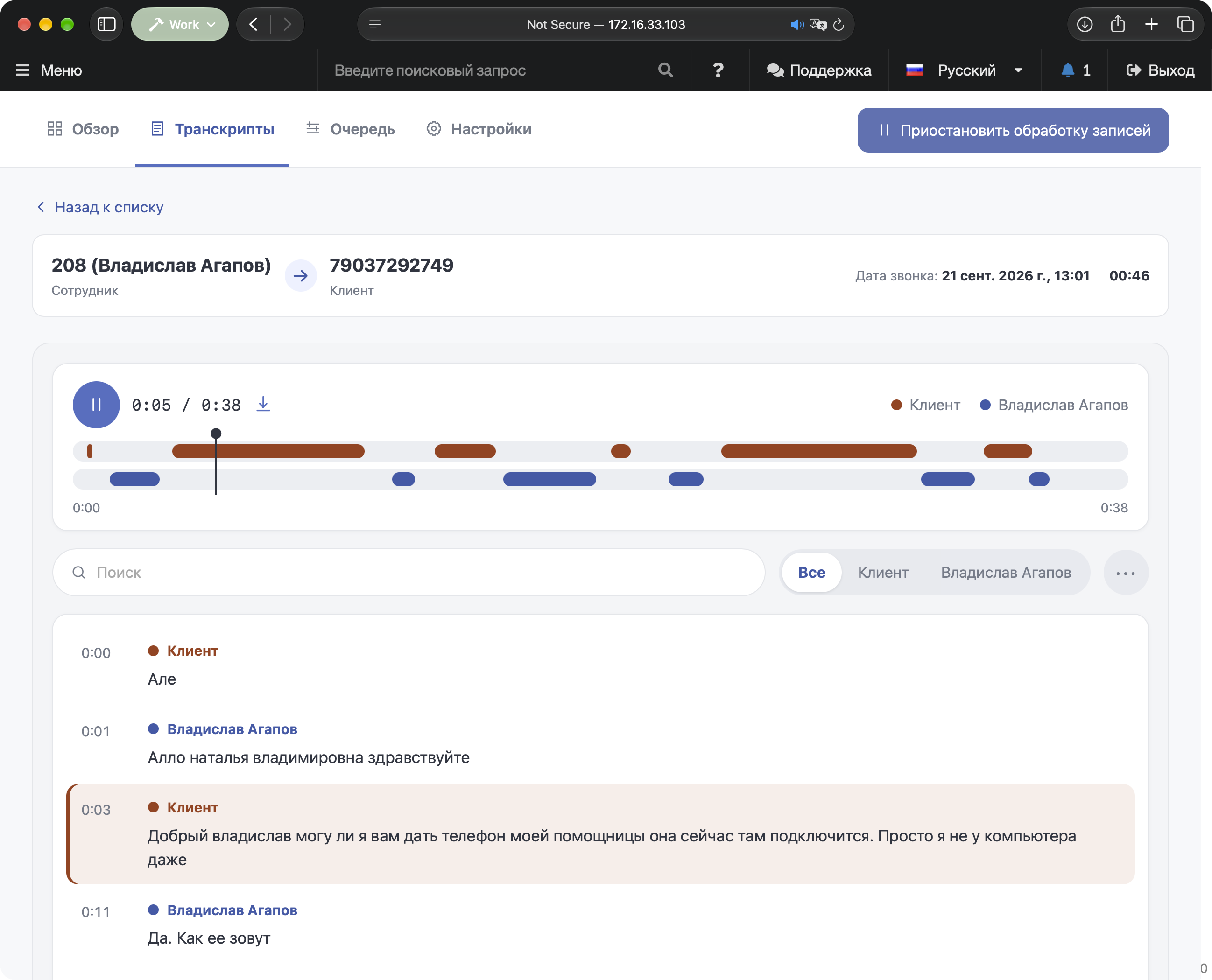Viewport: 1212px width, 980px height.
Task: Switch to the Обзор tab
Action: click(83, 129)
